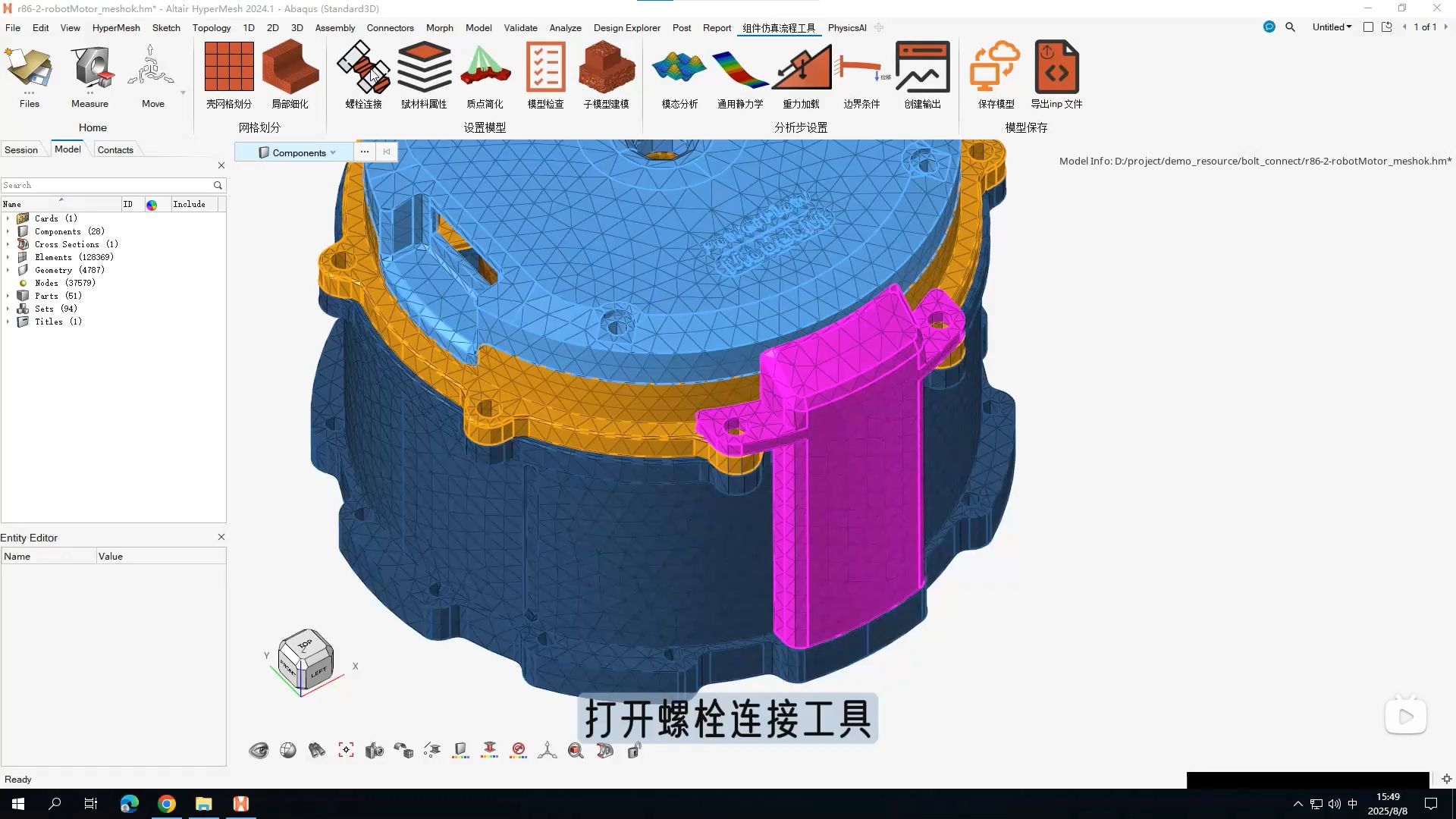Toggle the Chinese IME indicator in system tray

pyautogui.click(x=1352, y=804)
